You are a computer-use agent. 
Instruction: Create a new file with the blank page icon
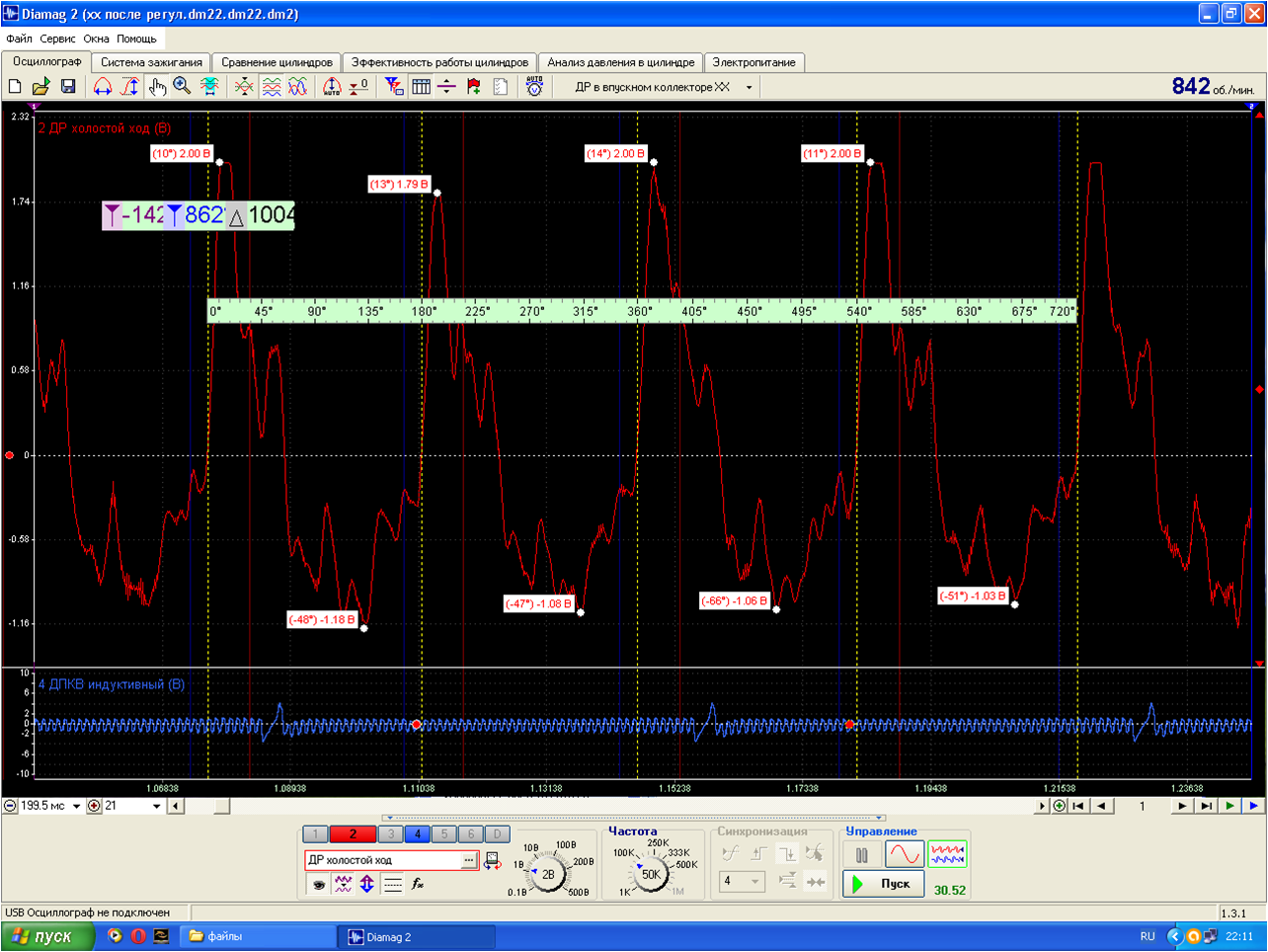15,87
